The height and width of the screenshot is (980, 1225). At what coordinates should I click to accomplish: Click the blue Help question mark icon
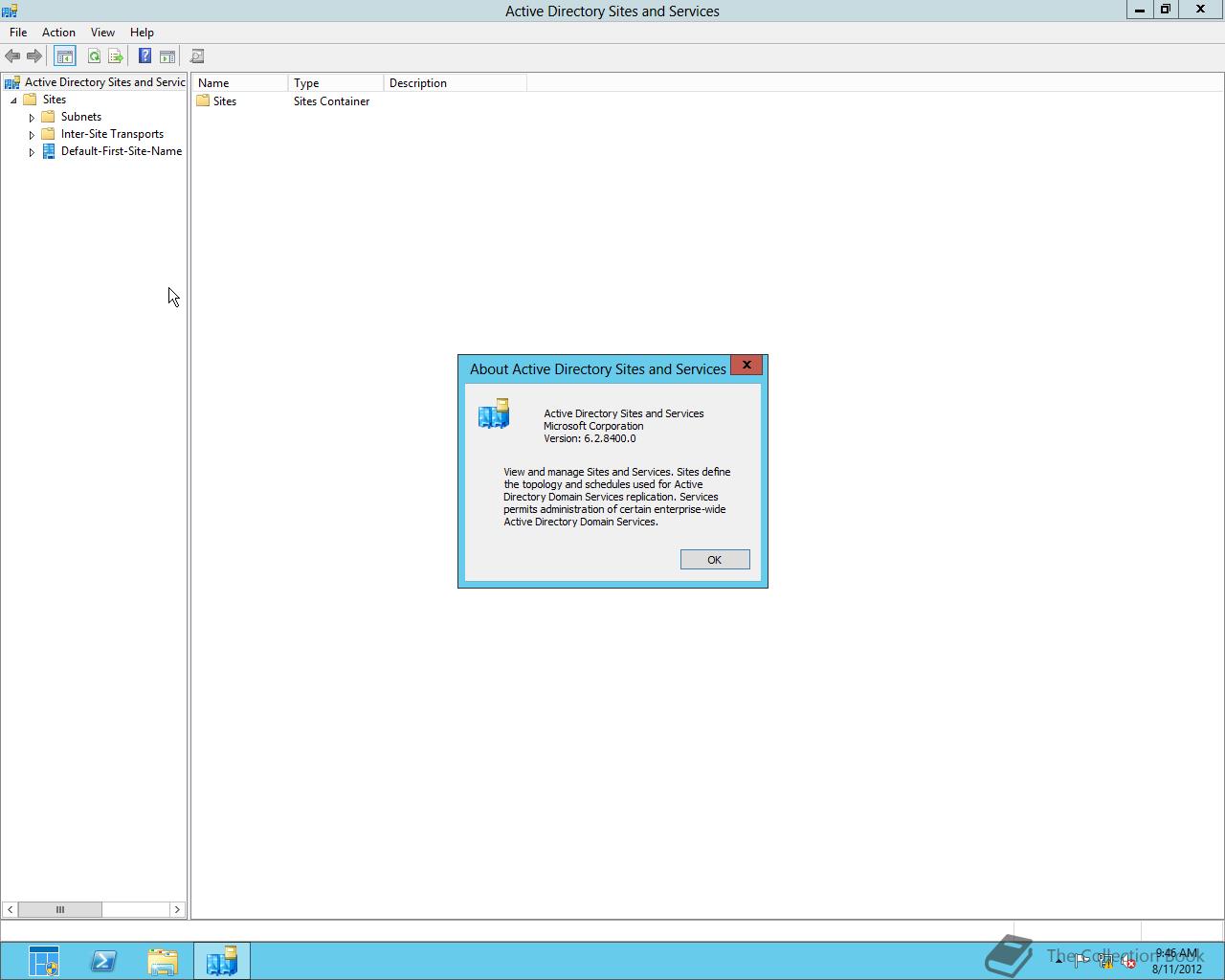(145, 56)
